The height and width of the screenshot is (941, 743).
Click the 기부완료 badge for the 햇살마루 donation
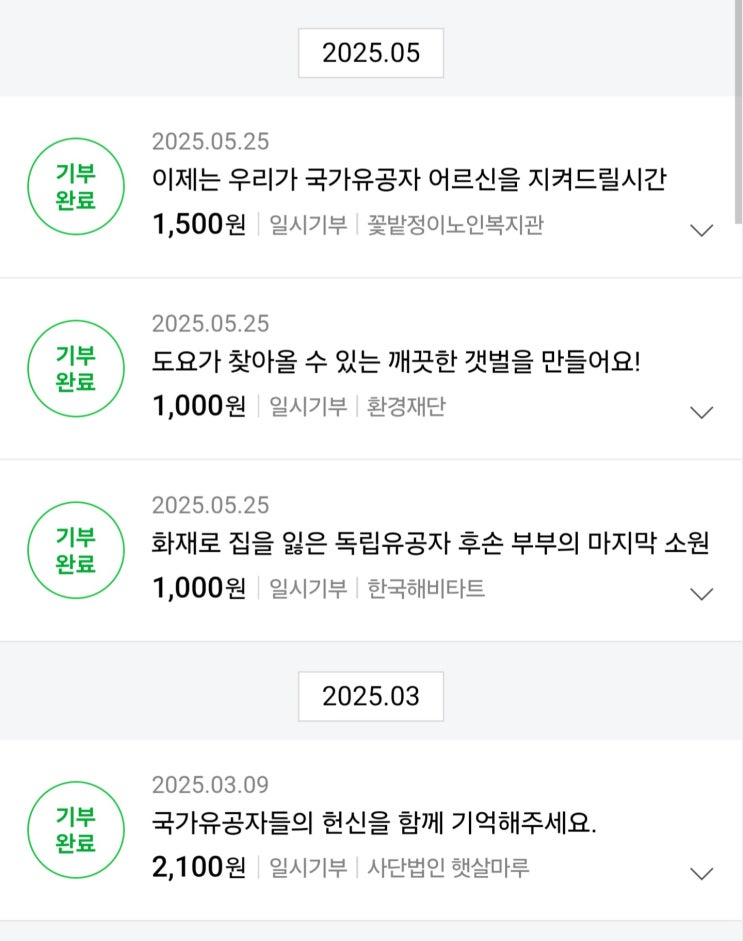76,830
